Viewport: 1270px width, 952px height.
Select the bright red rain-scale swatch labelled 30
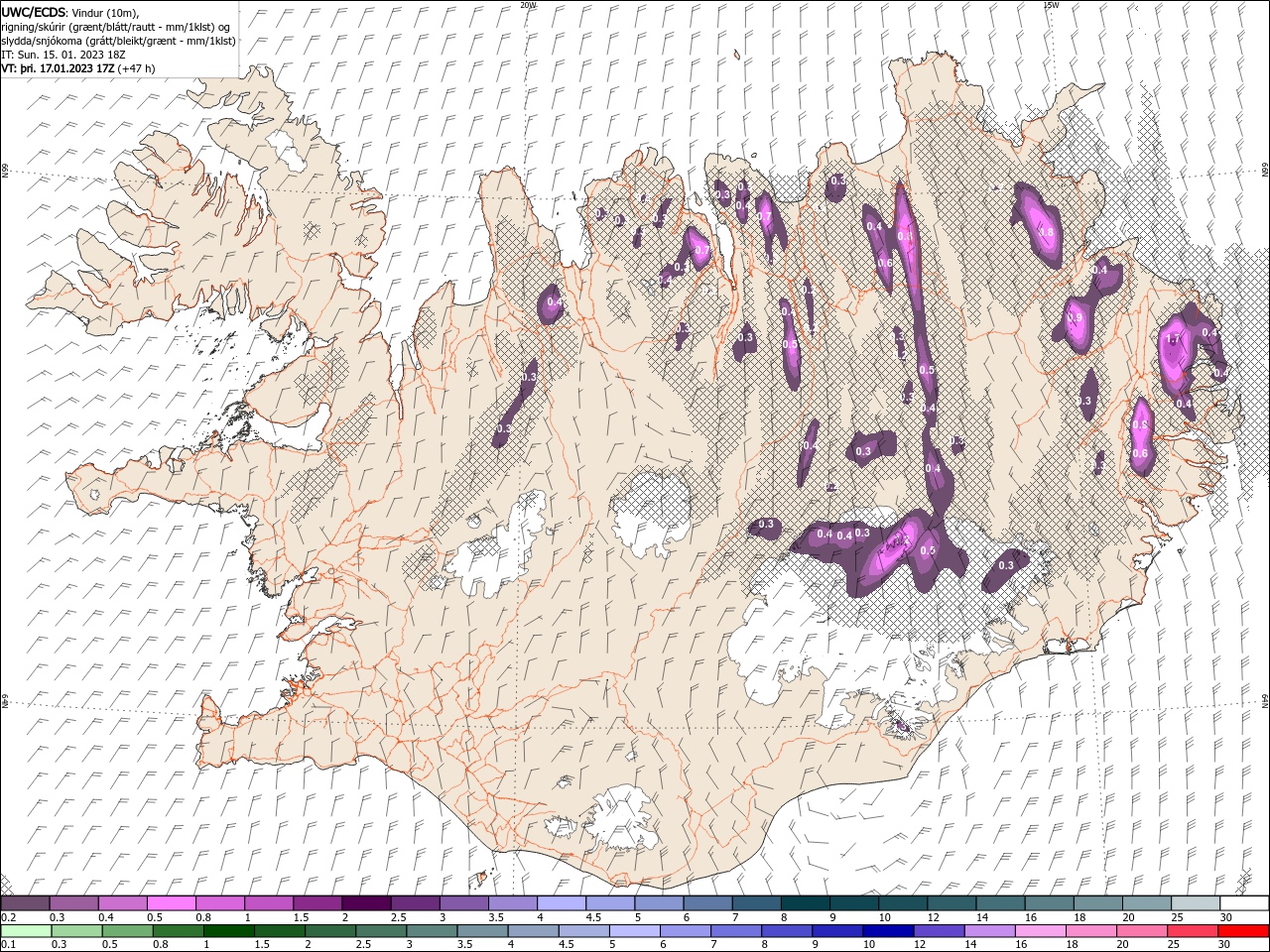tap(1243, 931)
